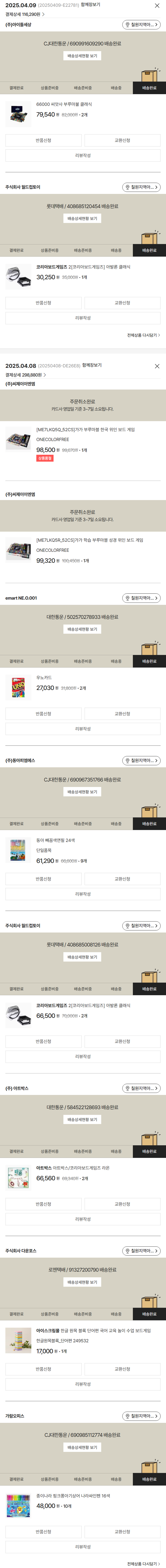Viewport: 166px width, 1568px height.
Task: Close the 2025.04.08 order section
Action: [157, 366]
